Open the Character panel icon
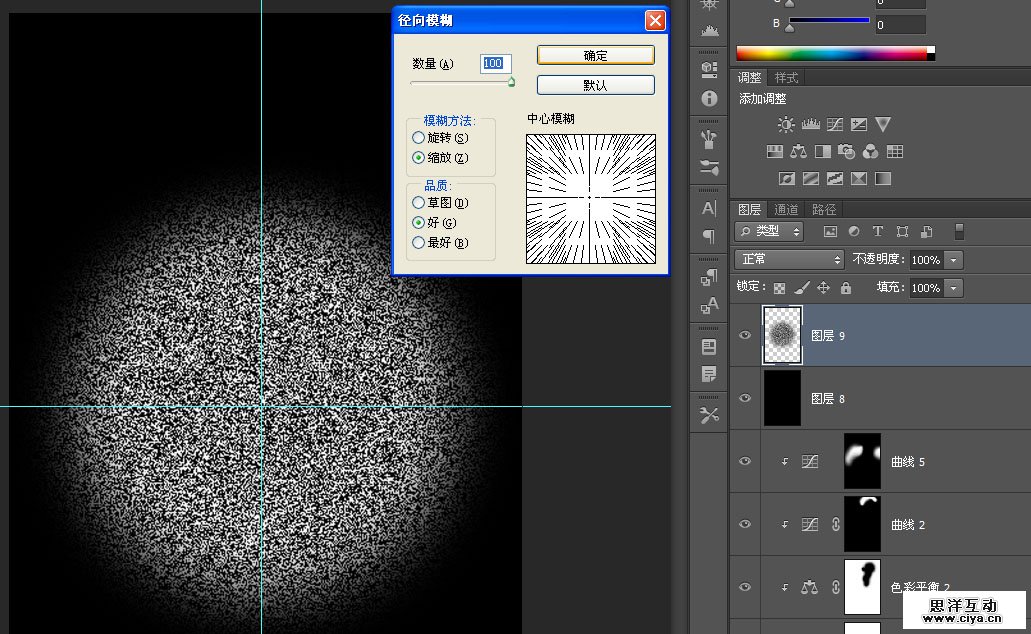This screenshot has width=1031, height=634. tap(710, 208)
